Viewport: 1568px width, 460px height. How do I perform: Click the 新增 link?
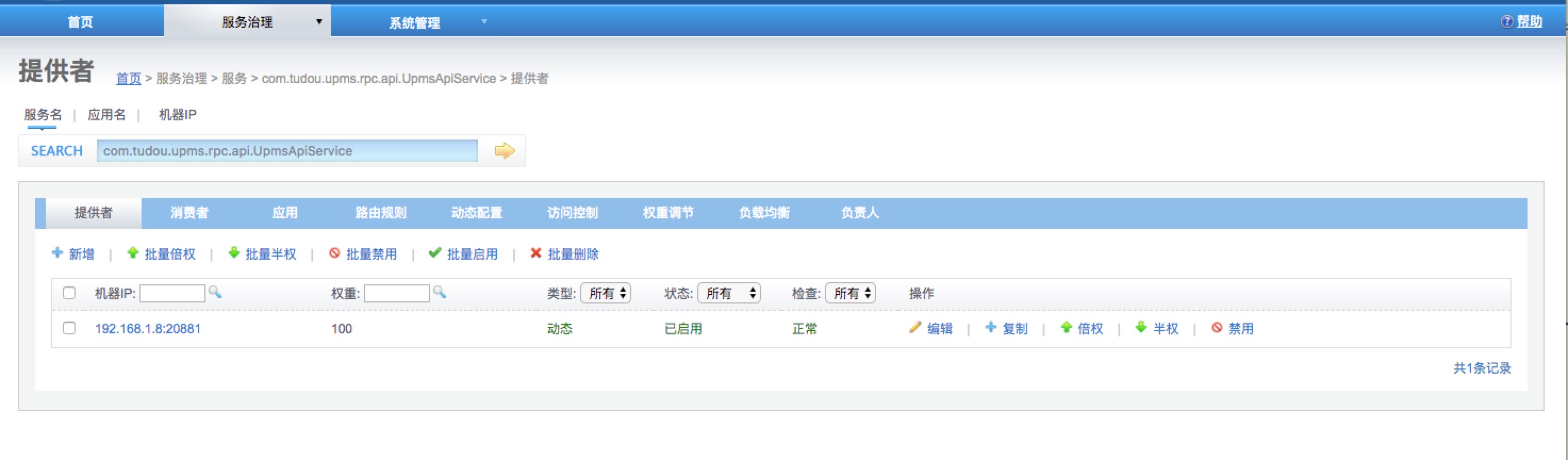[x=81, y=253]
